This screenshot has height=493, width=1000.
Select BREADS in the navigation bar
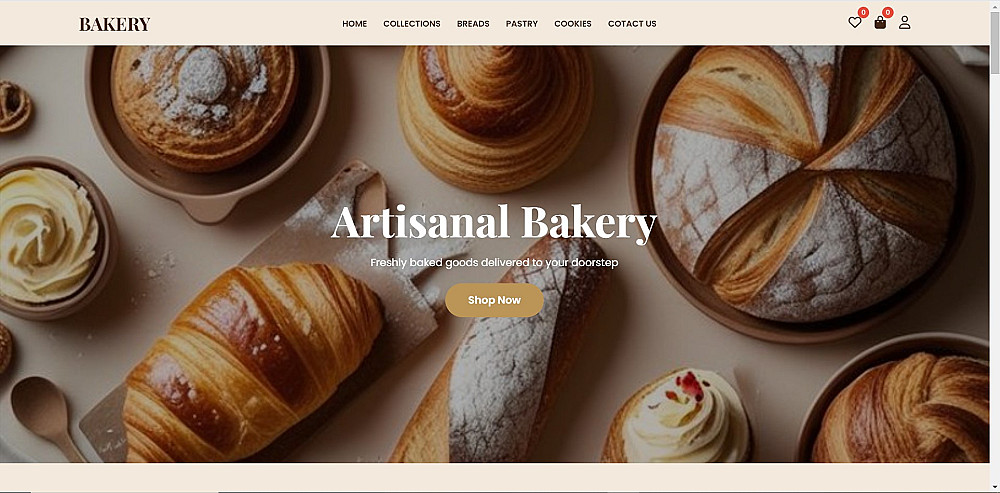pyautogui.click(x=473, y=24)
